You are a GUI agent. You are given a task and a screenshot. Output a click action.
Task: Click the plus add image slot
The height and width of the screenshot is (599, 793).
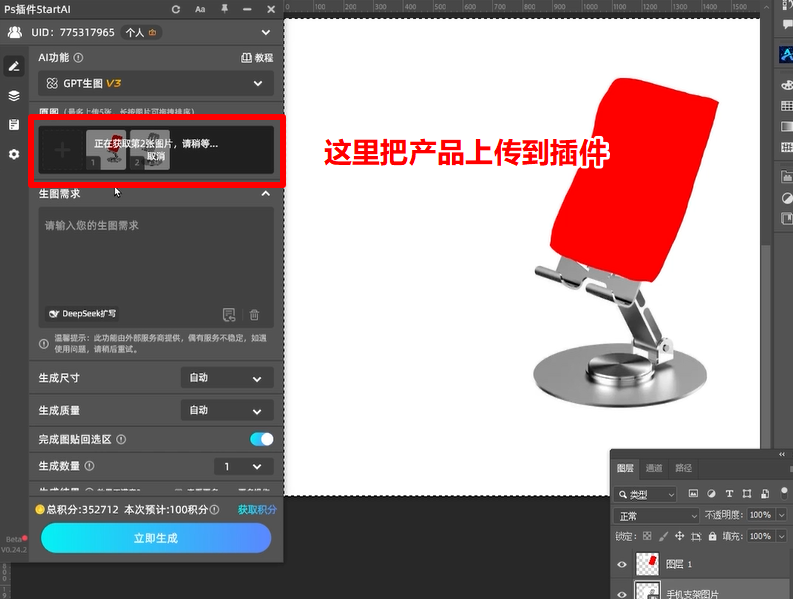[x=62, y=150]
